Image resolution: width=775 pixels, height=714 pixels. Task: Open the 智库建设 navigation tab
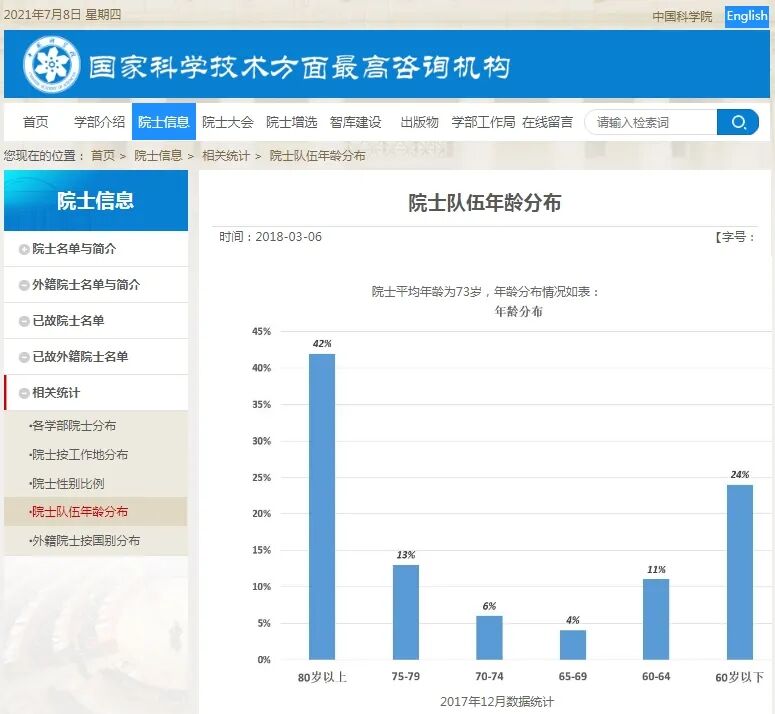point(355,122)
